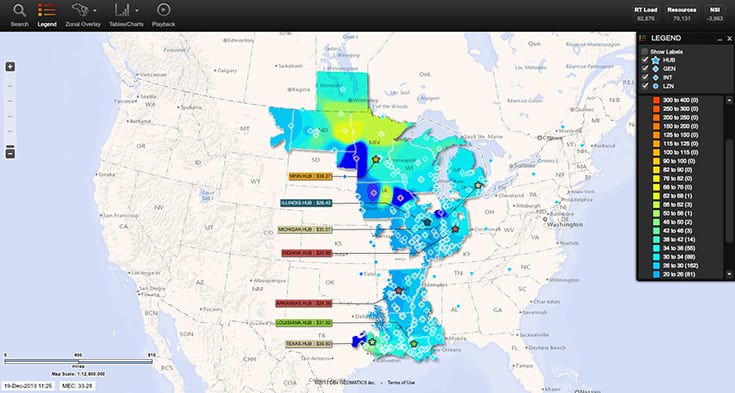Image resolution: width=735 pixels, height=393 pixels.
Task: Close the Legend panel
Action: pos(729,38)
